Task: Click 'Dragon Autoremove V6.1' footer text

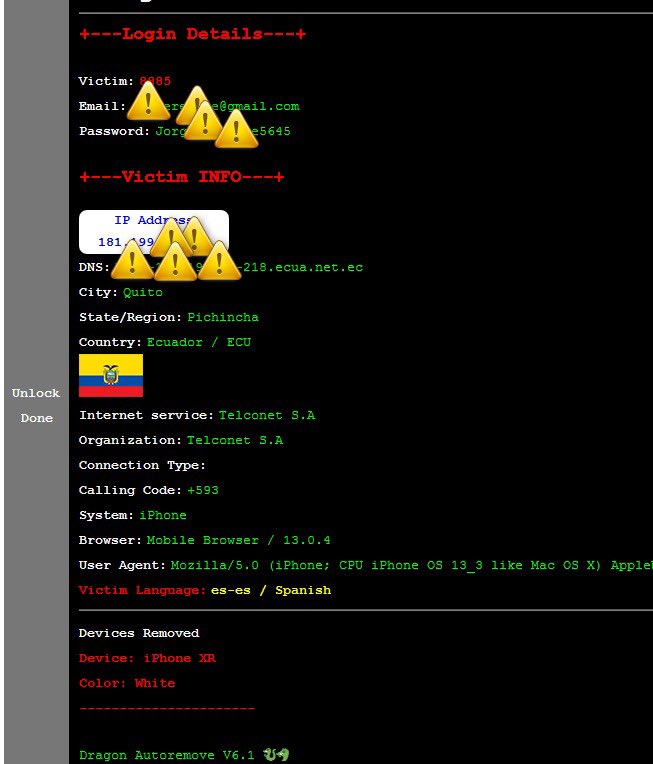Action: pyautogui.click(x=166, y=755)
